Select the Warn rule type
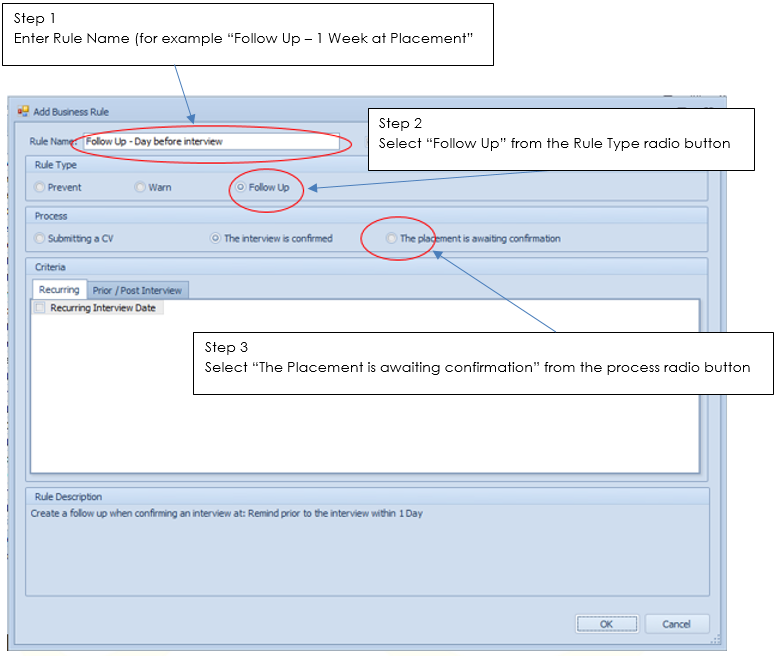The height and width of the screenshot is (656, 777). 141,187
